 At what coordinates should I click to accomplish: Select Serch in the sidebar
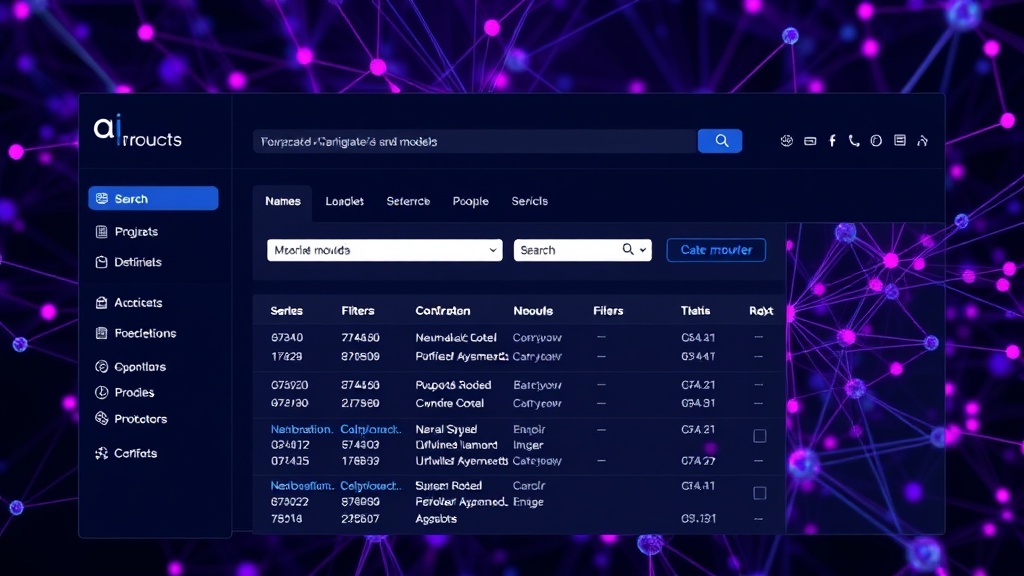pos(153,199)
